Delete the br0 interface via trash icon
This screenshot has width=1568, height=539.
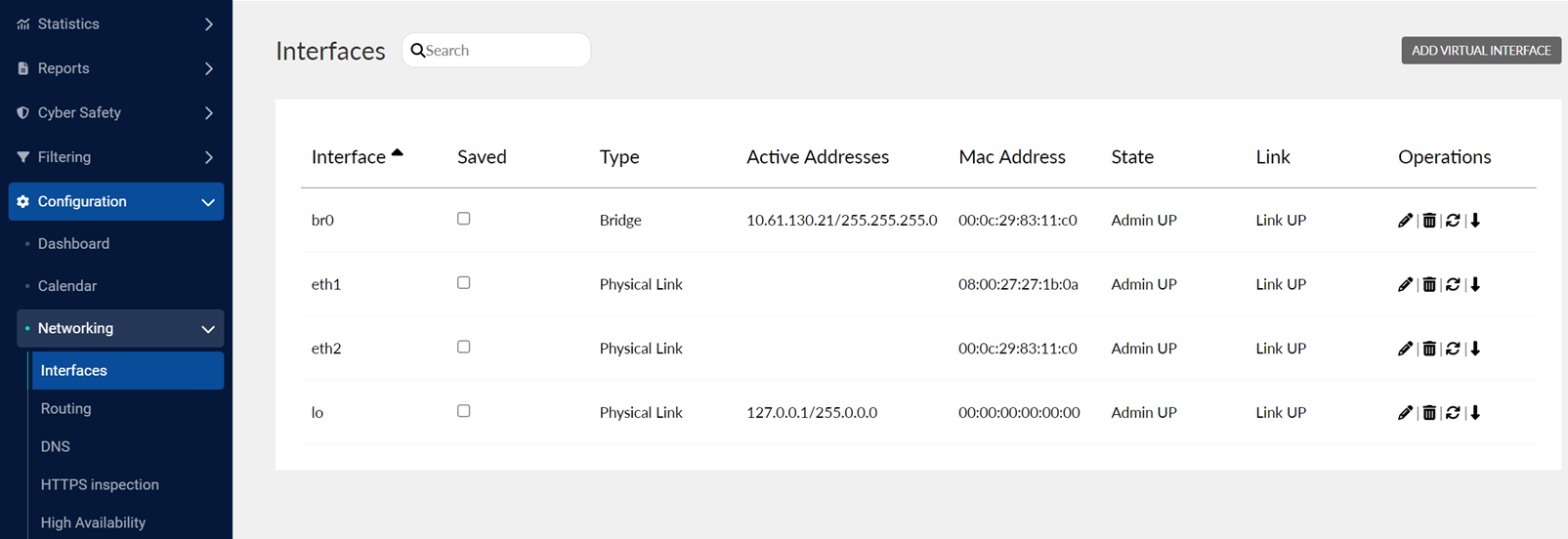tap(1429, 221)
